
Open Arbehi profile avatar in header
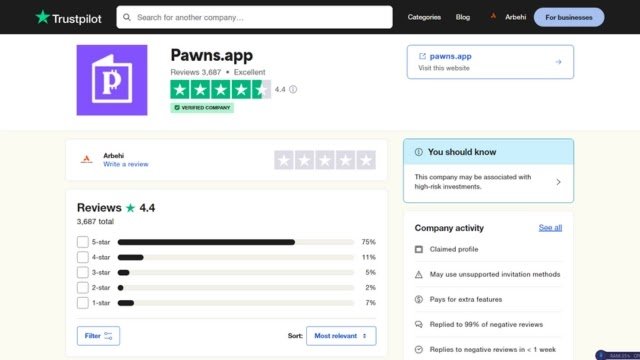[493, 17]
